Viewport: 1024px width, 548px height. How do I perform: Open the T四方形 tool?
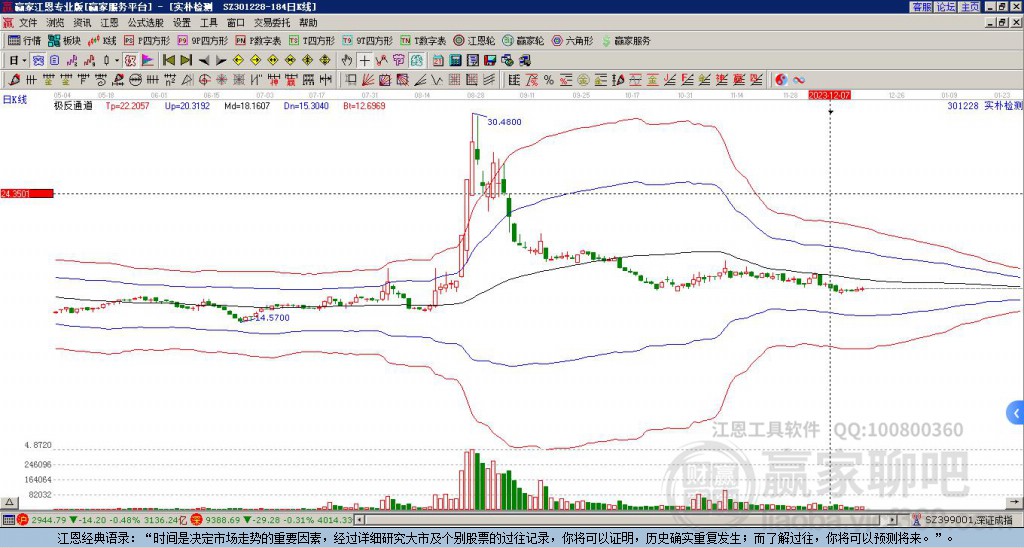[312, 40]
